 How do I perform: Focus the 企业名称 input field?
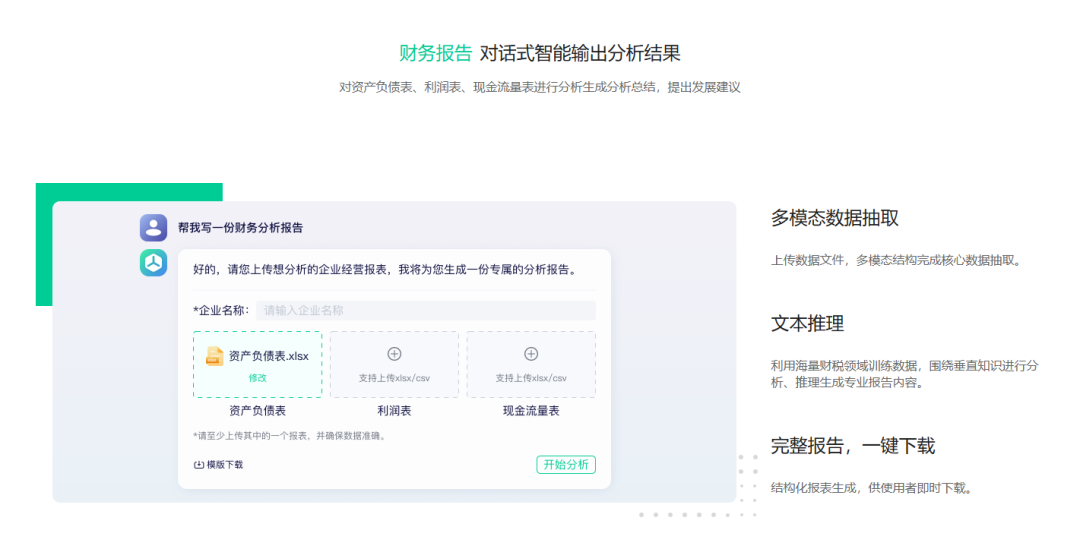coord(425,311)
